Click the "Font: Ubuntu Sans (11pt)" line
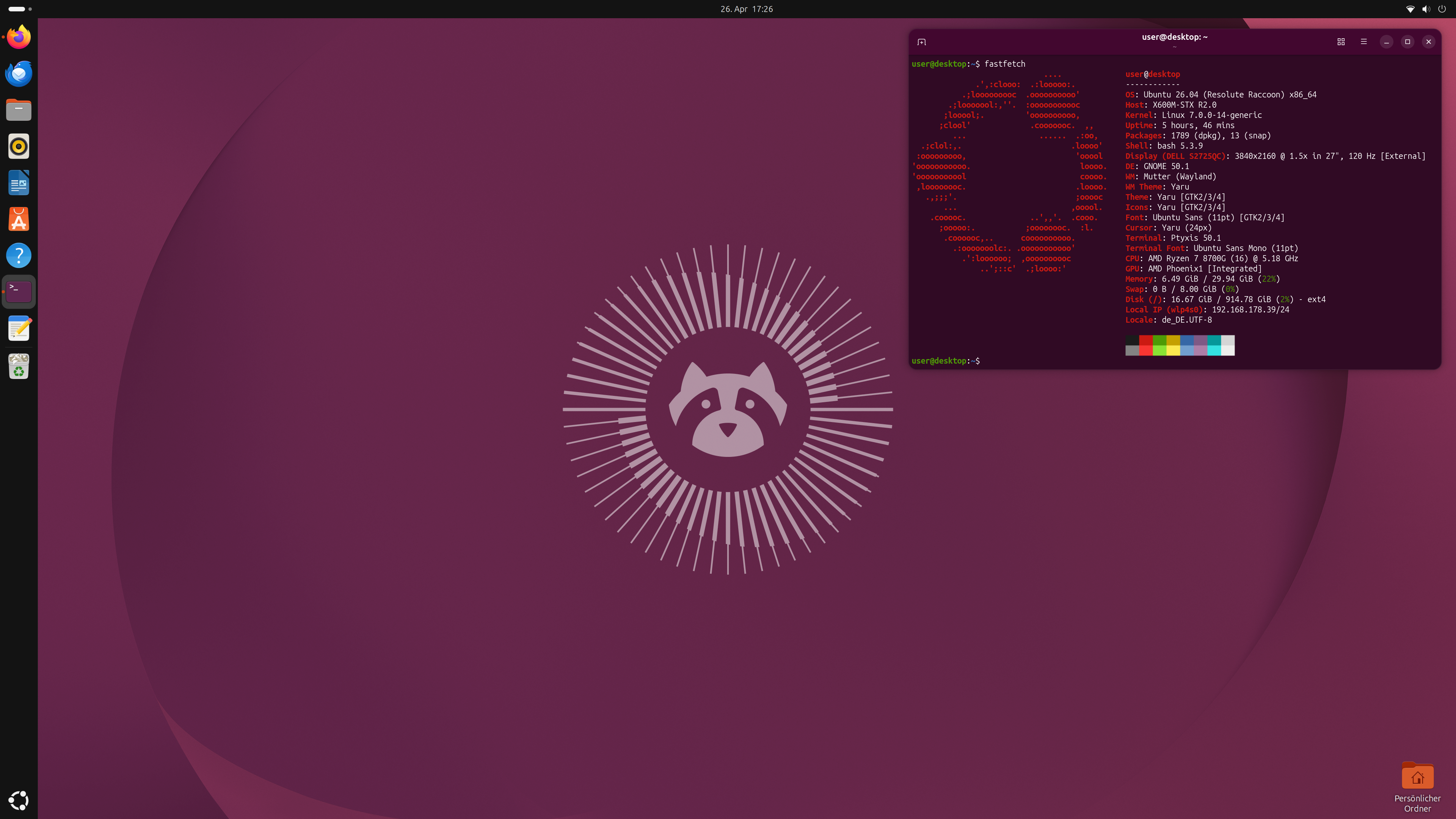This screenshot has height=819, width=1456. pyautogui.click(x=1205, y=218)
